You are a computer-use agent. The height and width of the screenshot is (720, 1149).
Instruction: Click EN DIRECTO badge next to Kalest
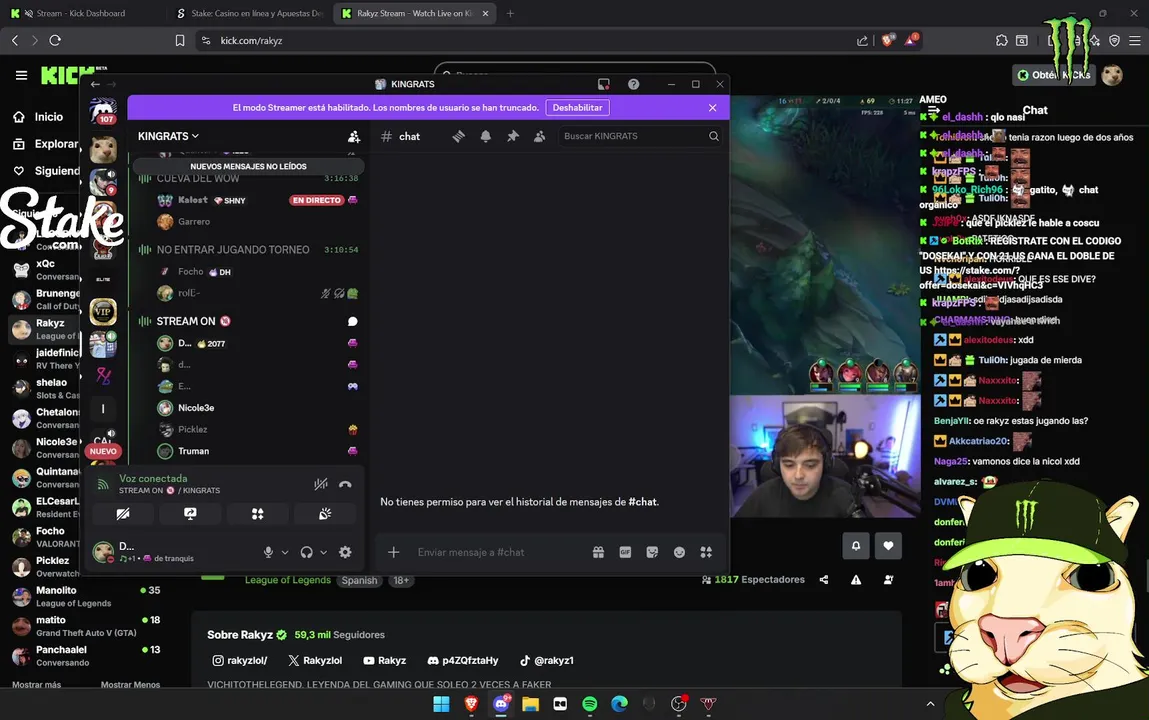pos(317,200)
